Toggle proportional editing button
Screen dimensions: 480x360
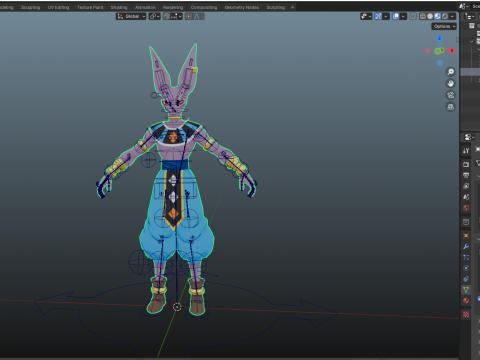pos(189,16)
